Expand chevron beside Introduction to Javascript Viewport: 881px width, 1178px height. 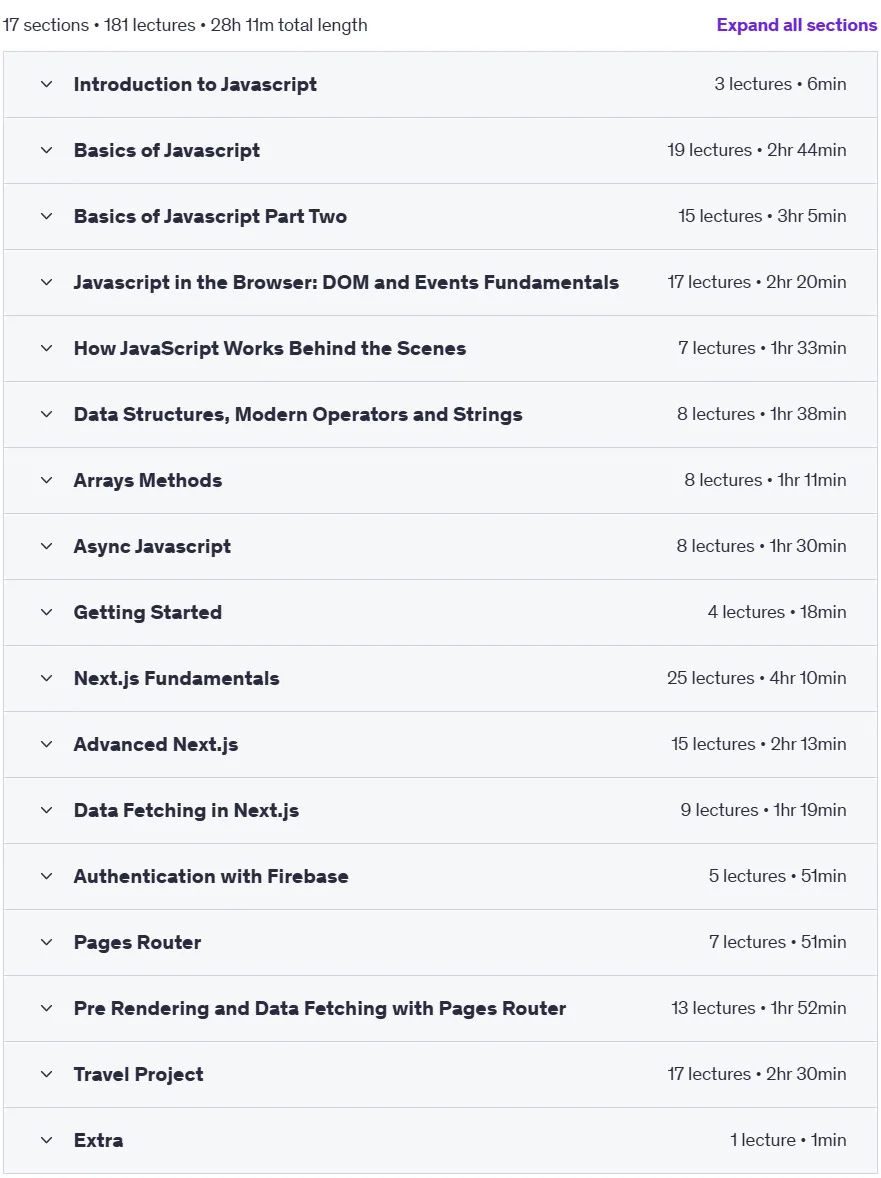point(47,84)
